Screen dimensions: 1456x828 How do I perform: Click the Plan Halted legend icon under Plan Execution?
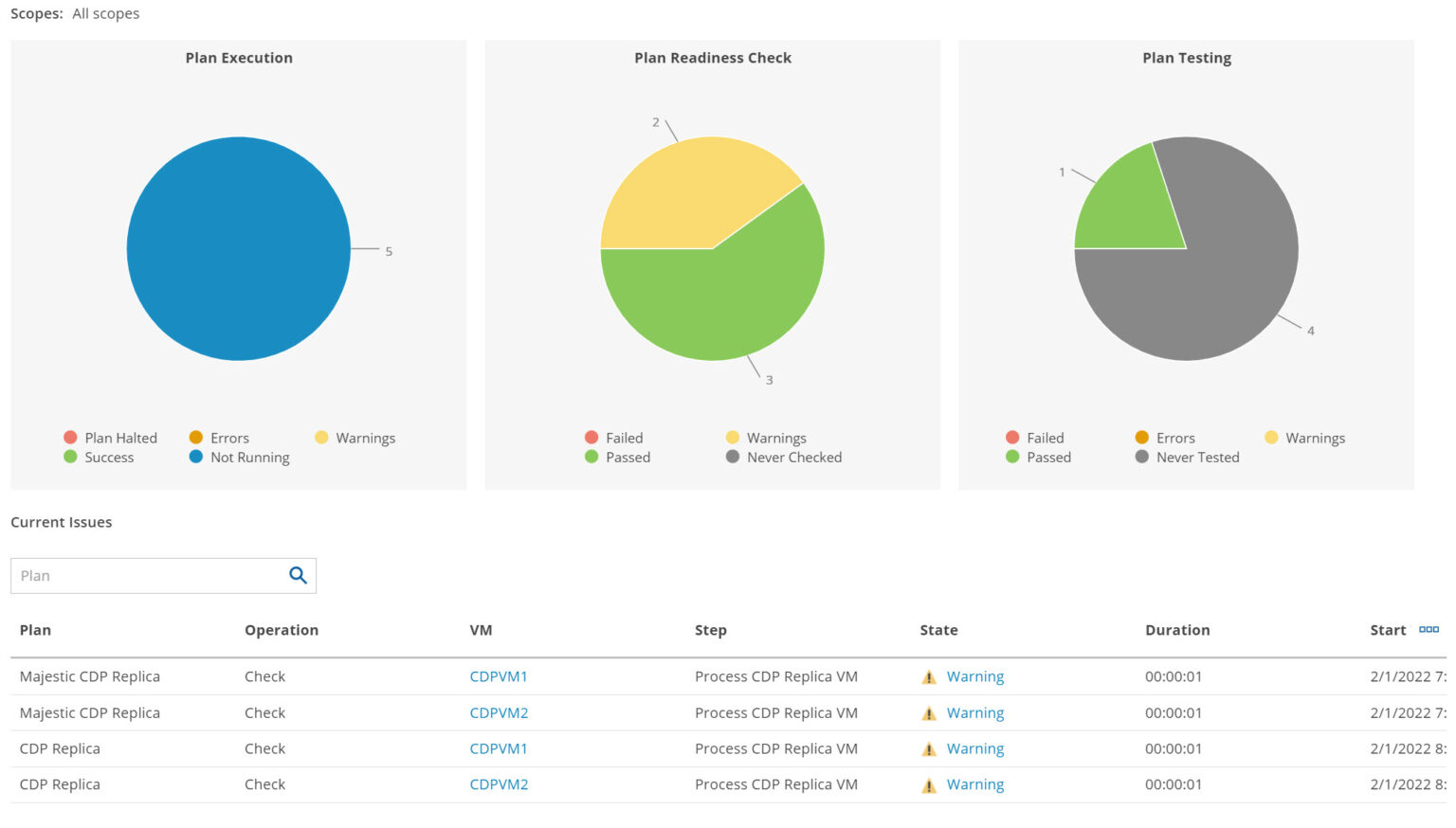tap(70, 438)
